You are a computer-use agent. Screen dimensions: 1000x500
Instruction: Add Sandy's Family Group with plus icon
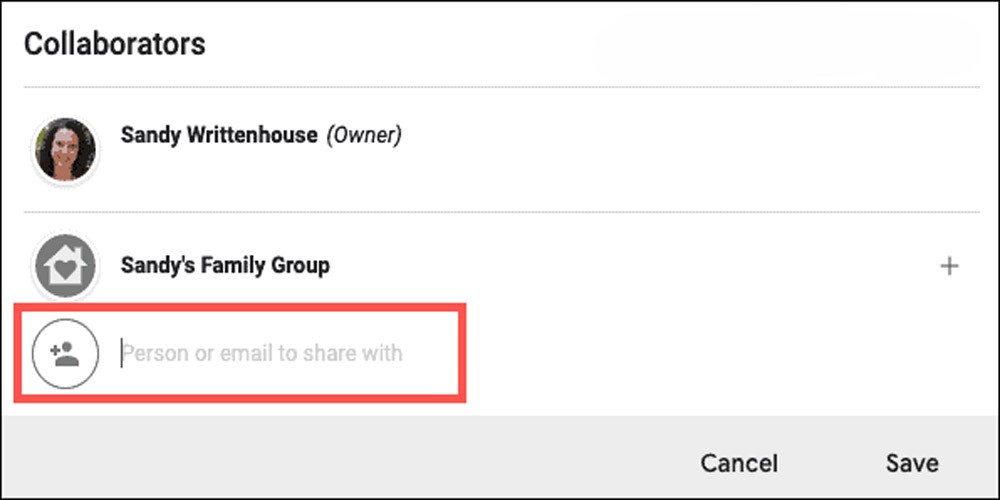[x=950, y=265]
